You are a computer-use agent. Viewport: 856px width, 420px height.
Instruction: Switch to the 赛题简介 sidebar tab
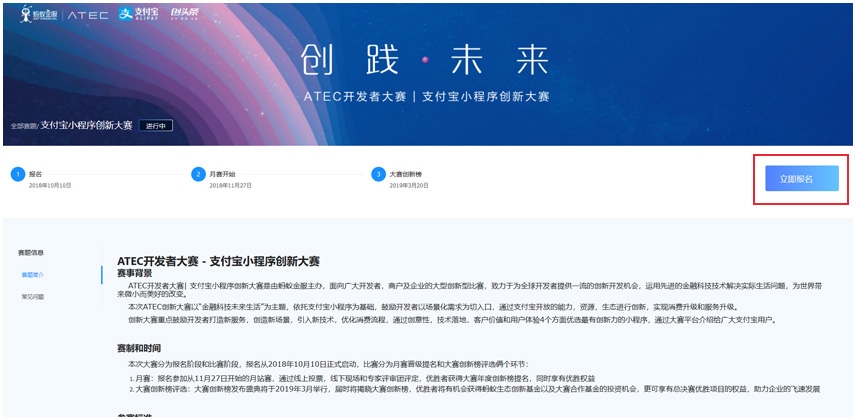pos(33,274)
